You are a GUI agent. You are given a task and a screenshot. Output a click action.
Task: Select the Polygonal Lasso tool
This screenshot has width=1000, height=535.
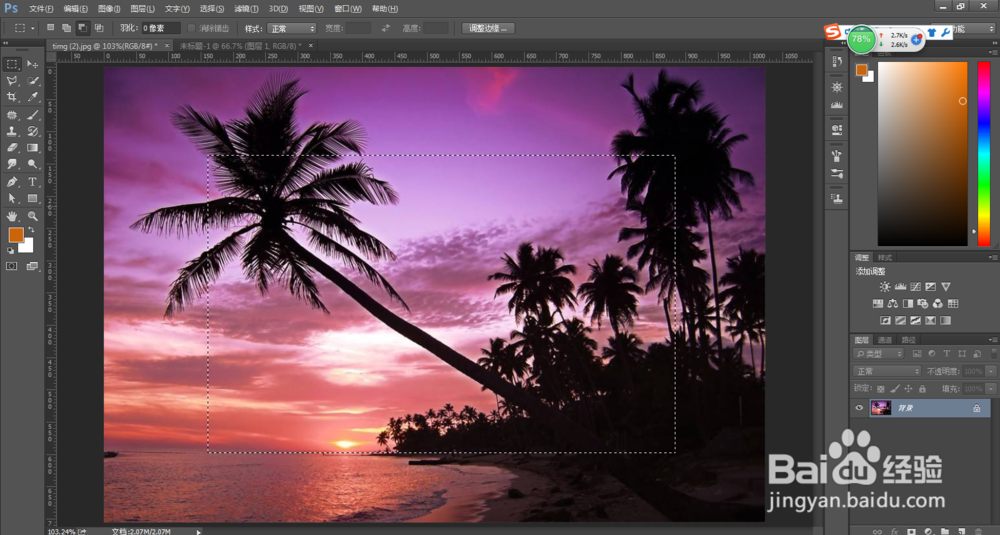[12, 81]
